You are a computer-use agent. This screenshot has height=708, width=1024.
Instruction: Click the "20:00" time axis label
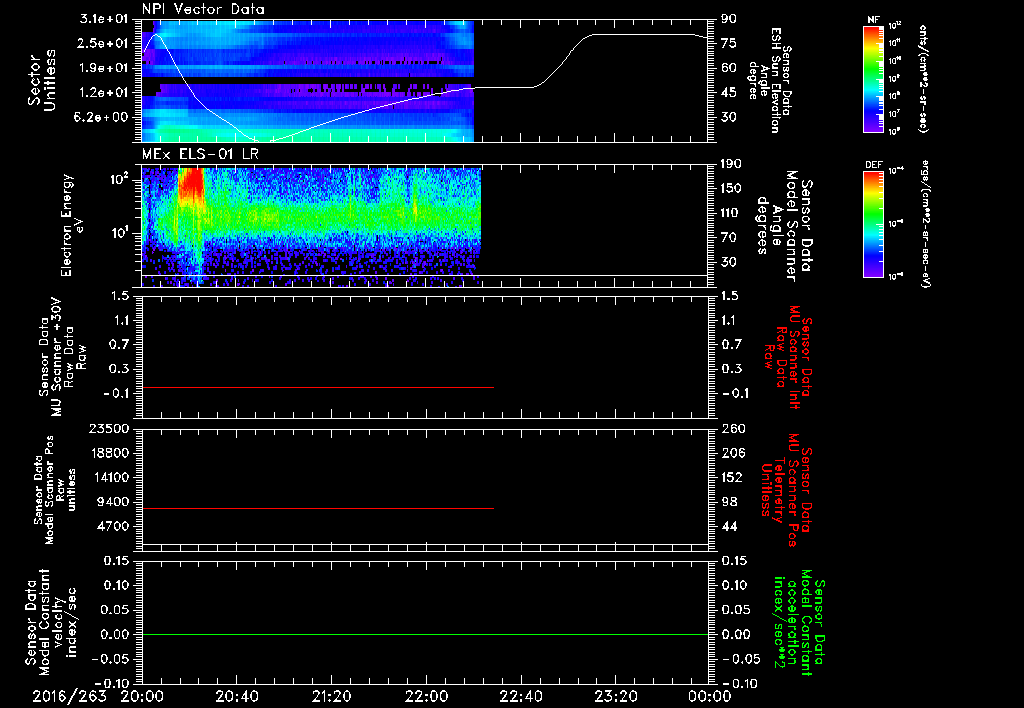pyautogui.click(x=142, y=696)
